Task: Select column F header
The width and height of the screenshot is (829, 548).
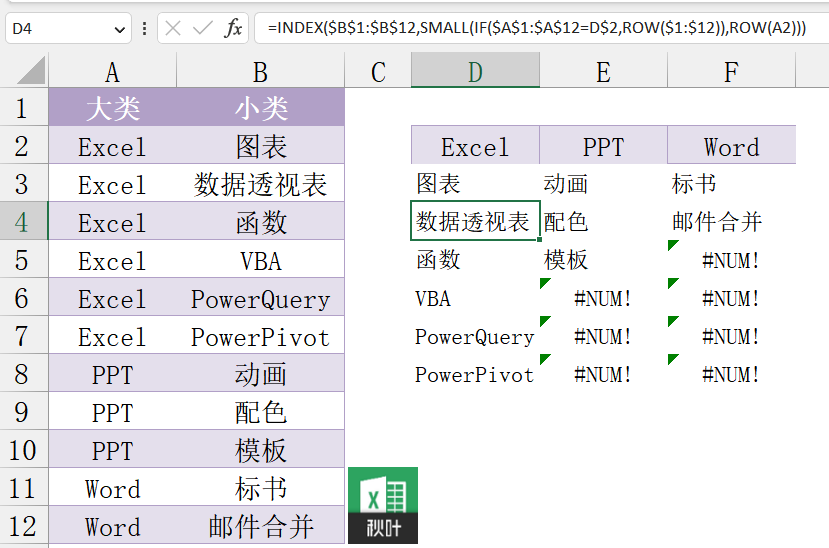Action: [731, 71]
